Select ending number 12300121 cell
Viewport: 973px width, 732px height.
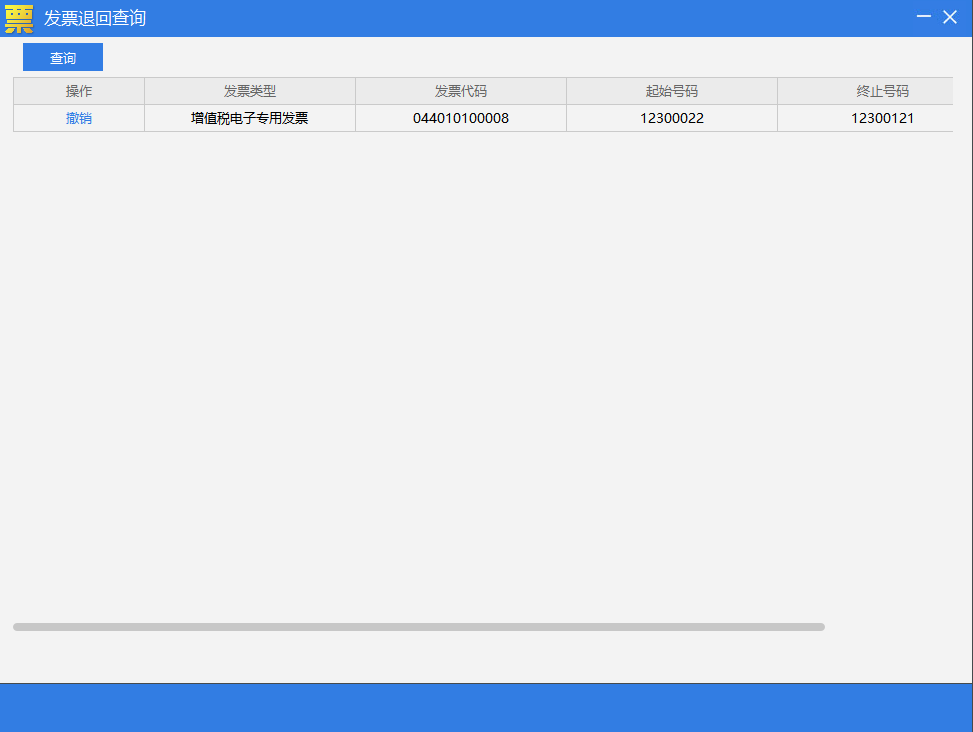(866, 118)
